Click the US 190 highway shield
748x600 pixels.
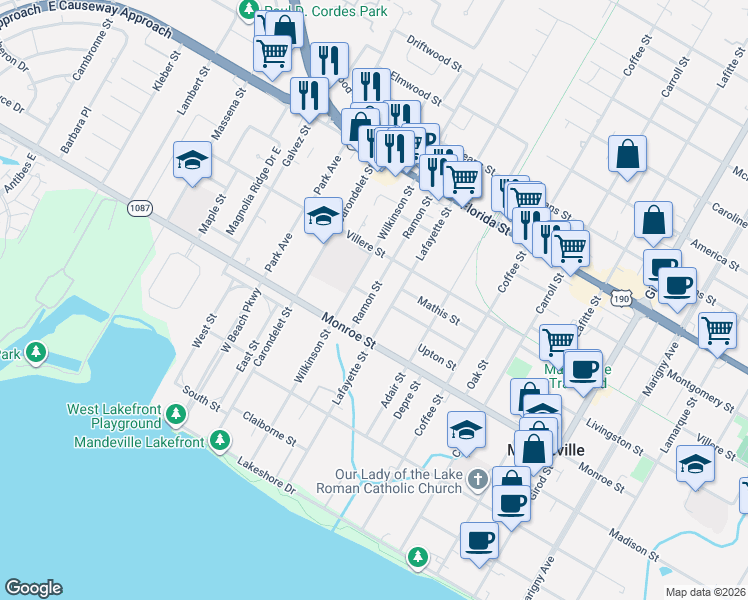(621, 299)
